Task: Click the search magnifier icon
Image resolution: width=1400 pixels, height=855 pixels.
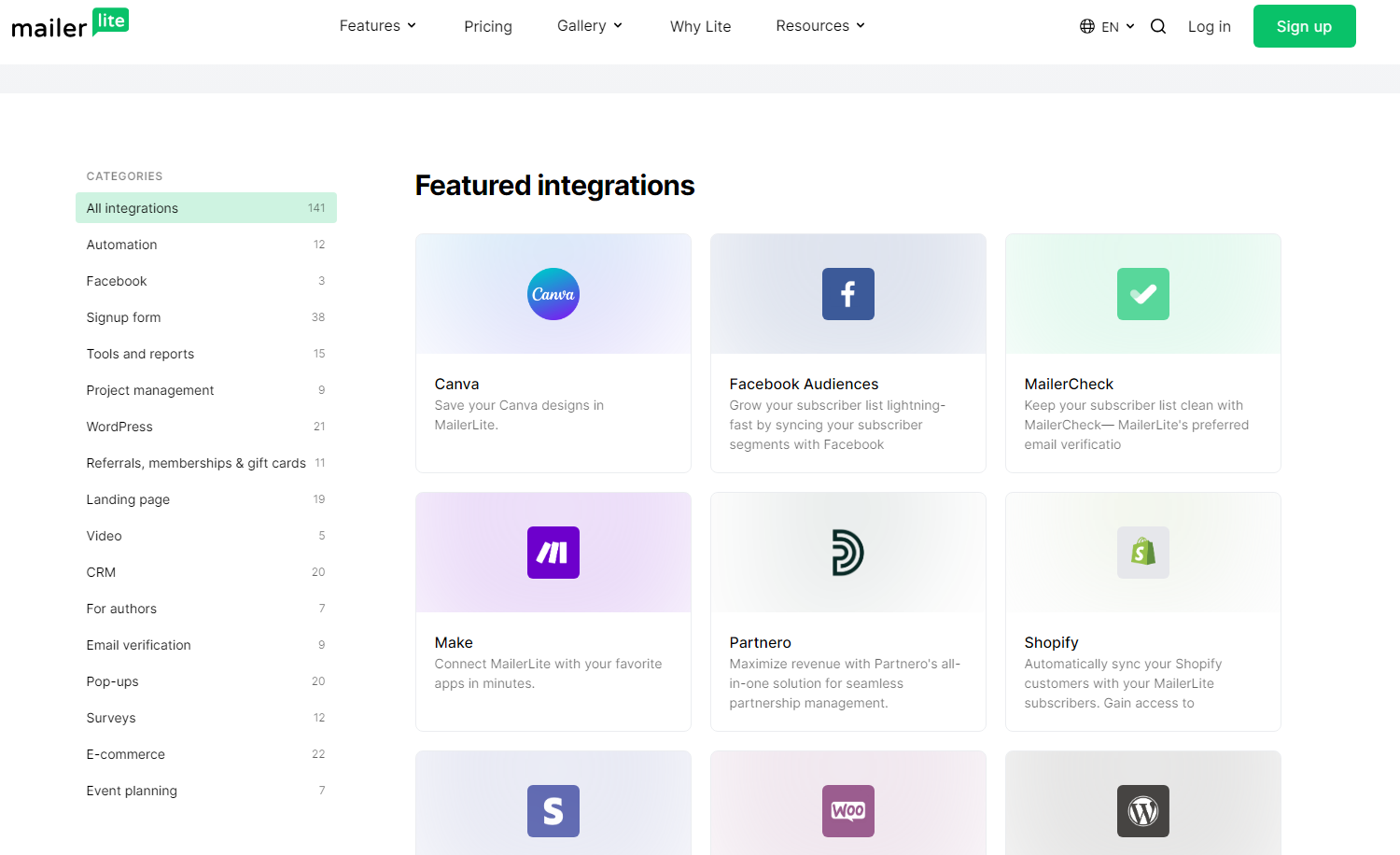Action: pyautogui.click(x=1158, y=26)
